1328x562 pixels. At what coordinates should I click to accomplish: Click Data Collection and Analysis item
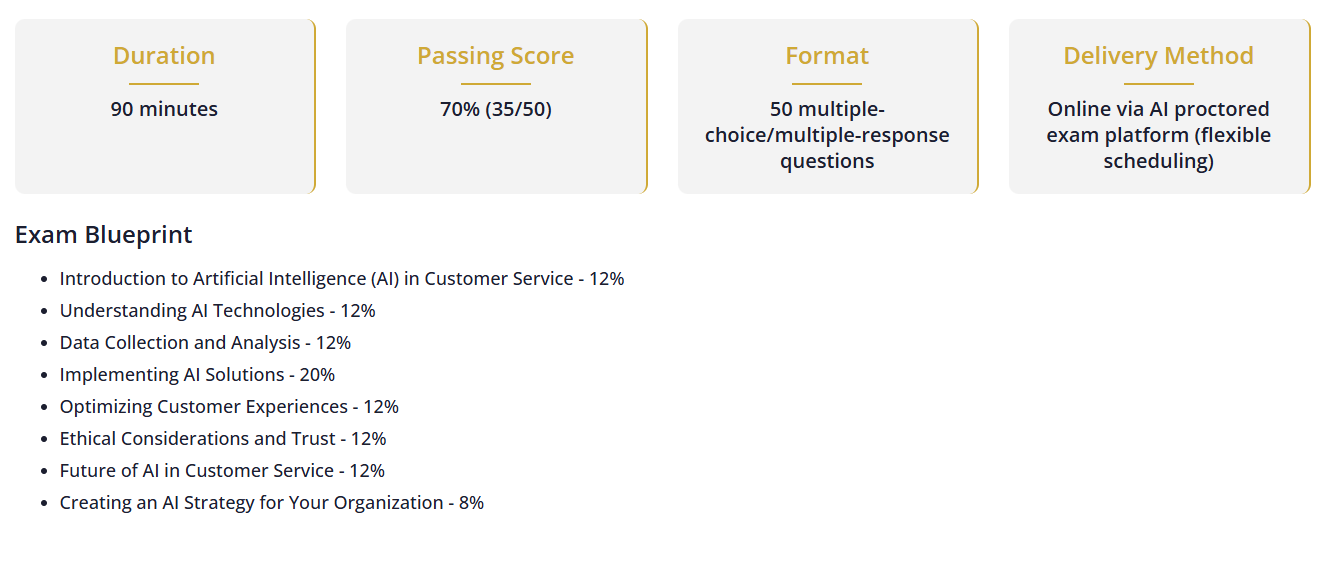point(205,343)
